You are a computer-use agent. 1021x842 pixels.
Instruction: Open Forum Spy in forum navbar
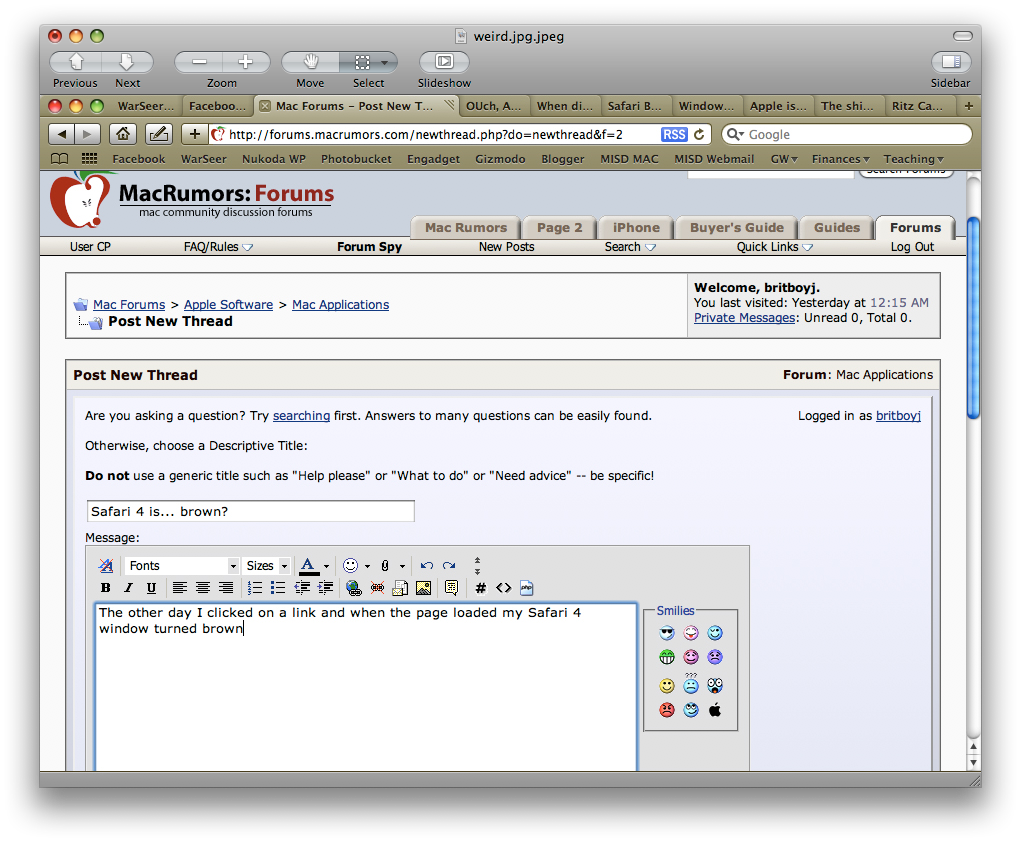[x=369, y=247]
